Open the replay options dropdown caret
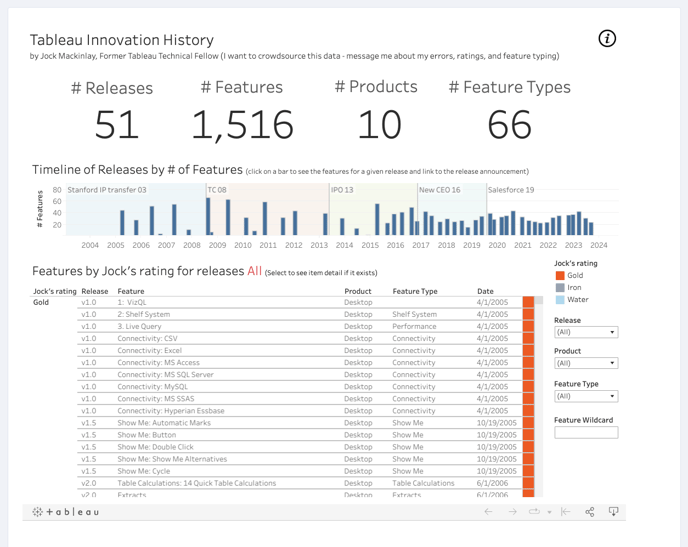 [x=549, y=512]
